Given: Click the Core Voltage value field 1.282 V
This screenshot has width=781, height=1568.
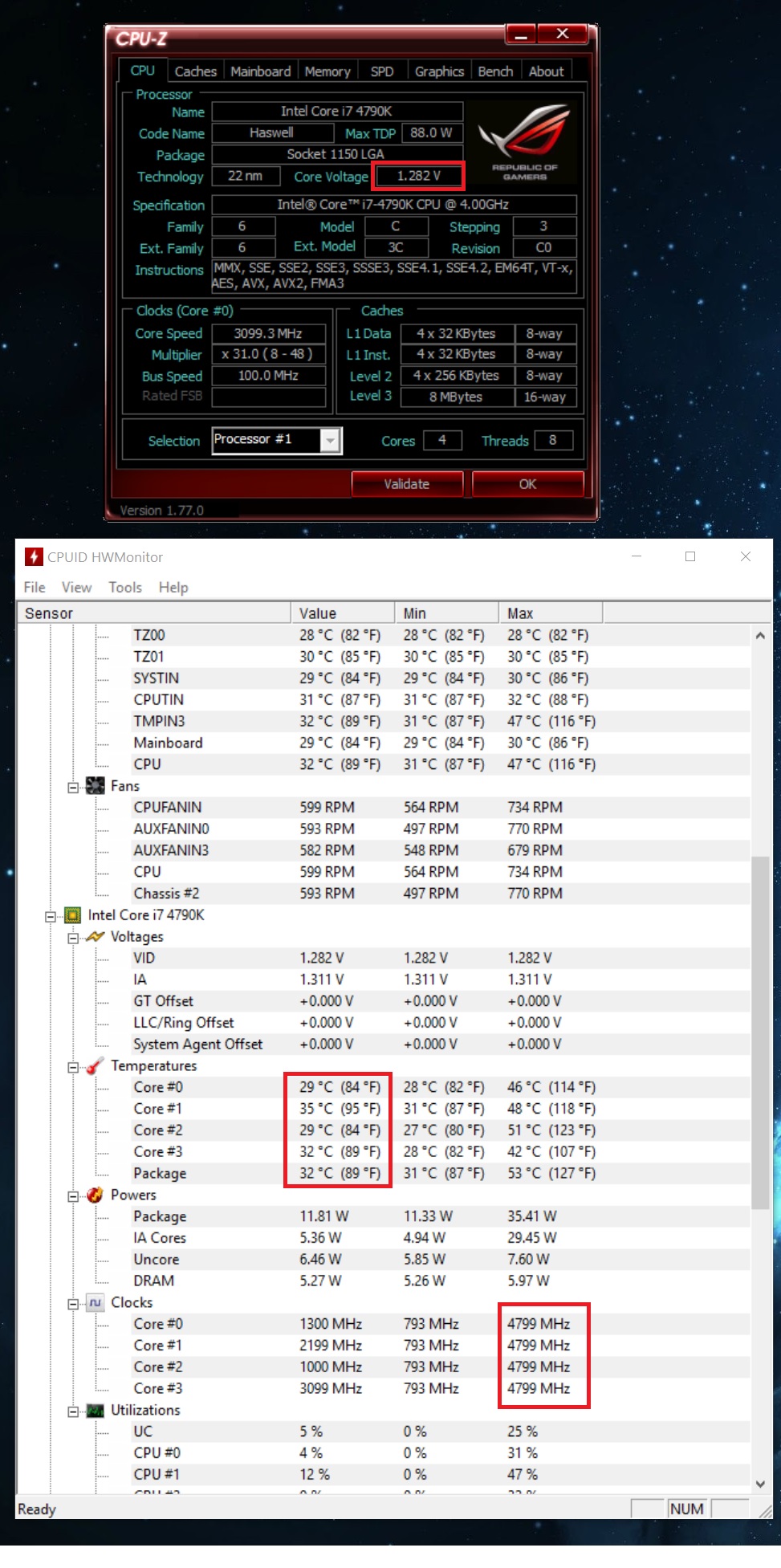Looking at the screenshot, I should pos(419,176).
